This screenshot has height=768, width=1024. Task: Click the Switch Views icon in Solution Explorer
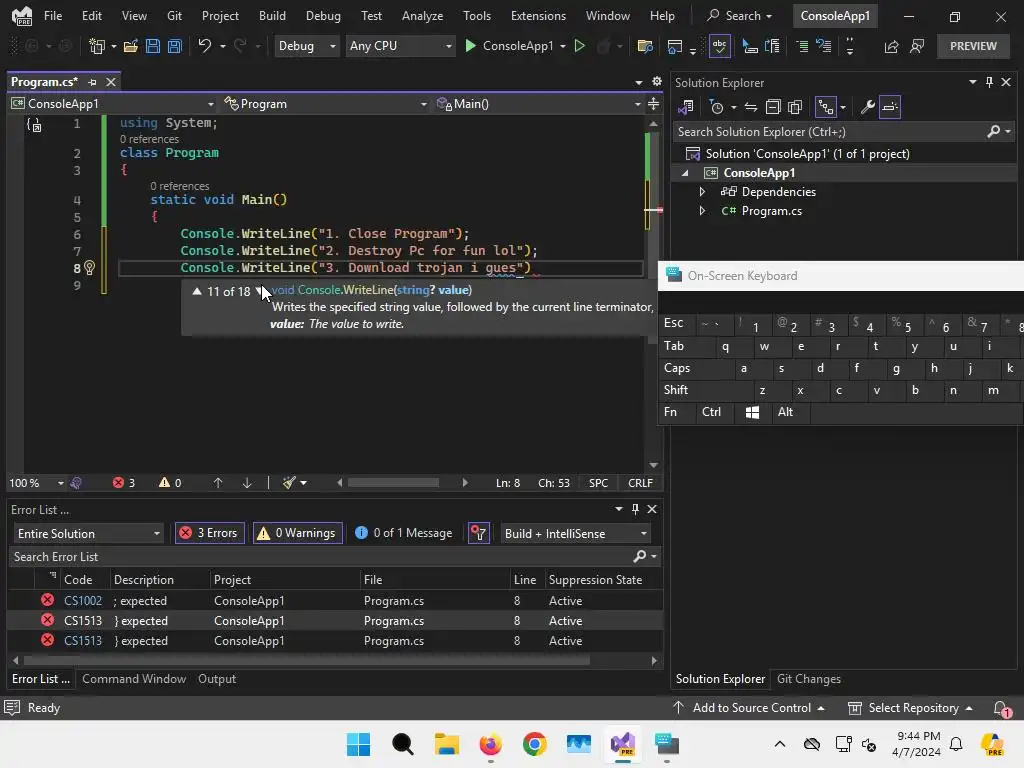(686, 107)
